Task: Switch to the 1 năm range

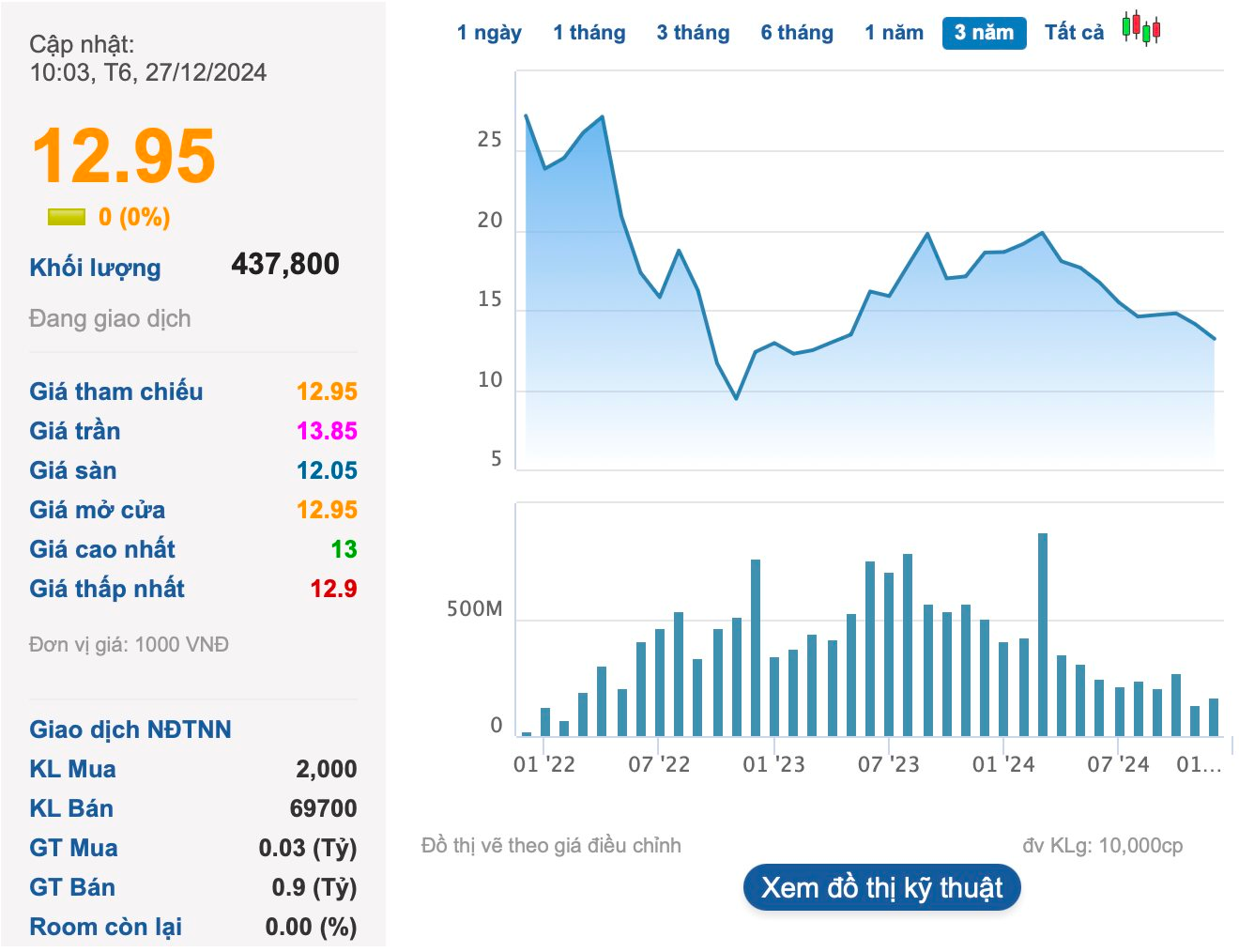Action: click(x=894, y=32)
